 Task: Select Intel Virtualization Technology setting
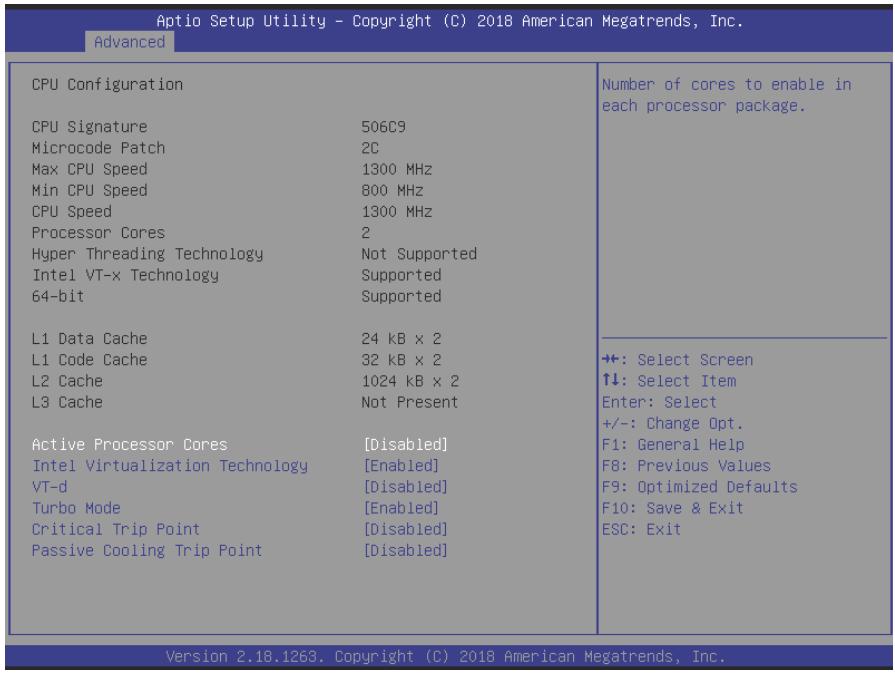[x=170, y=466]
